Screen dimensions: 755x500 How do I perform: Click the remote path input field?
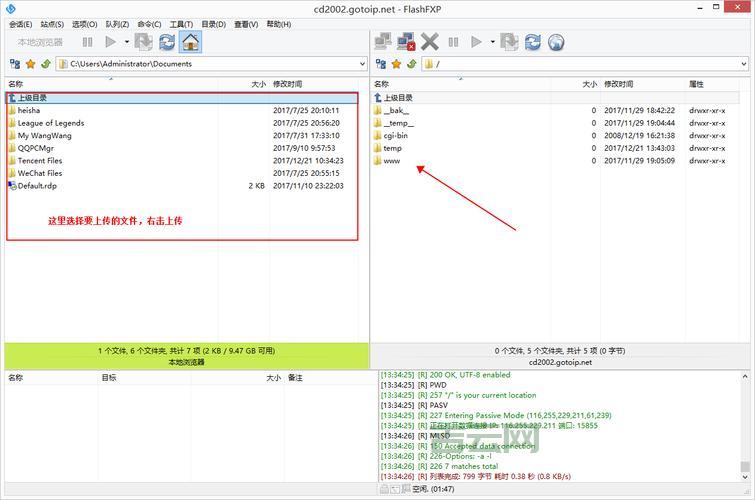point(580,64)
